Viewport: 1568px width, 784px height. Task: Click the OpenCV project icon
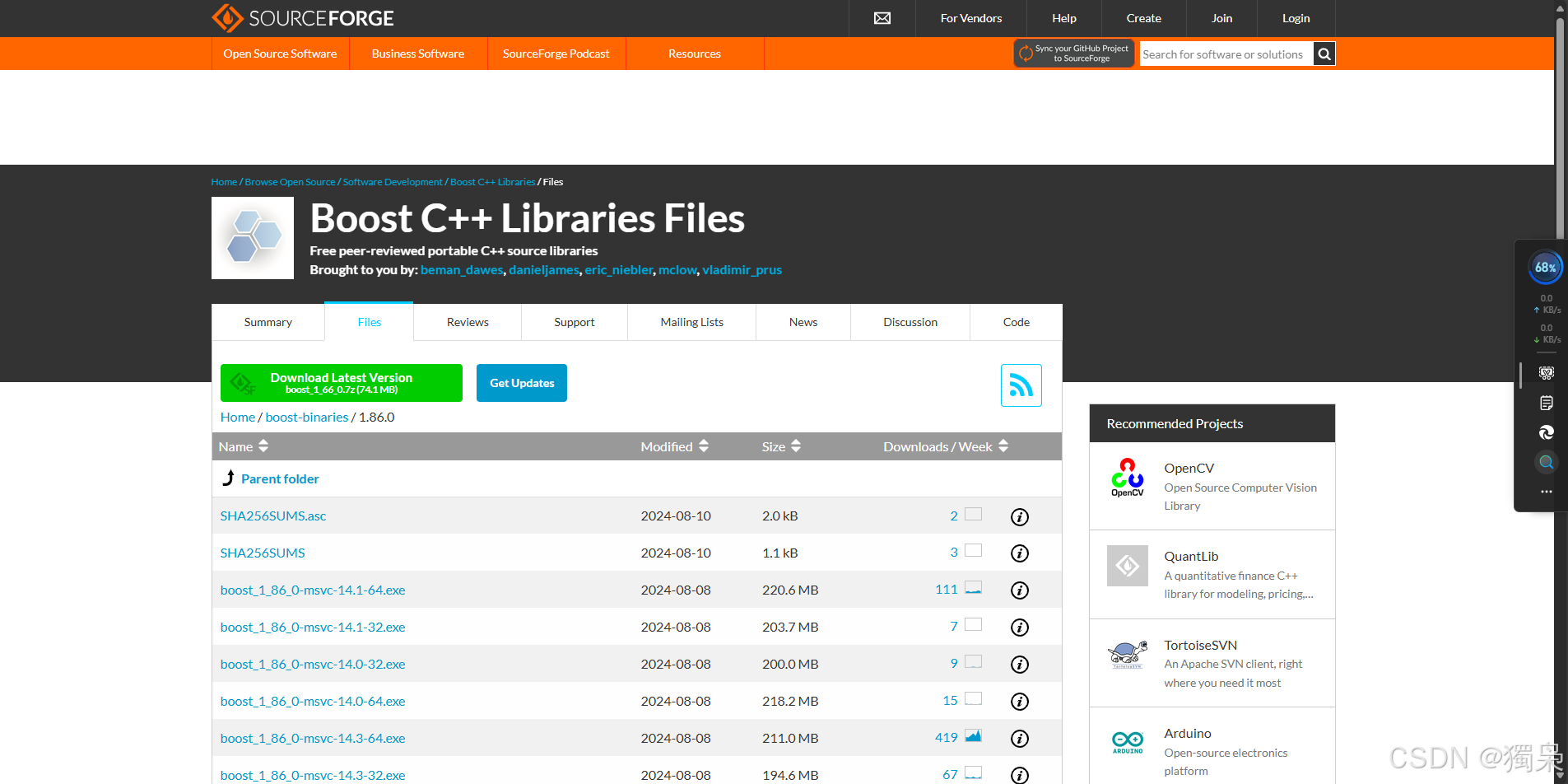click(x=1127, y=478)
